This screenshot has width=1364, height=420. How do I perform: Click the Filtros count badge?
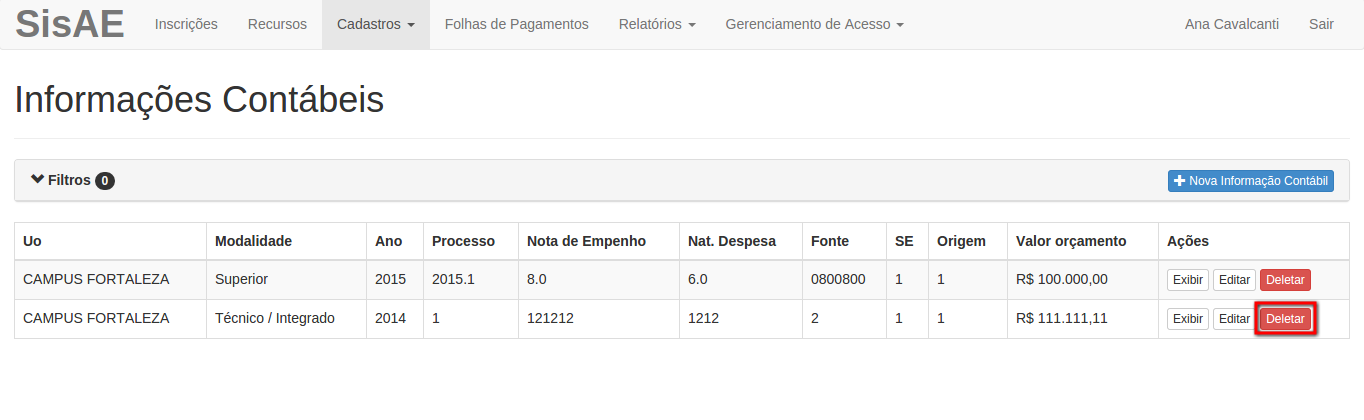point(105,181)
